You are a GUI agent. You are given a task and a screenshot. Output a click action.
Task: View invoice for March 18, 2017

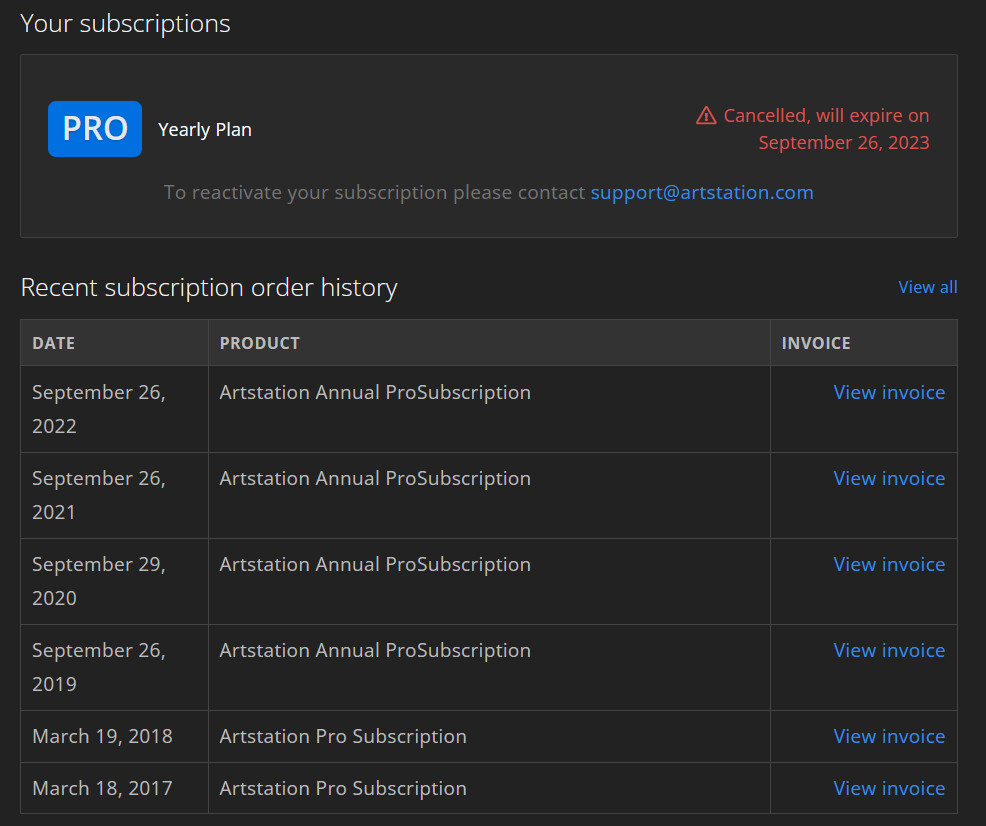pyautogui.click(x=889, y=788)
